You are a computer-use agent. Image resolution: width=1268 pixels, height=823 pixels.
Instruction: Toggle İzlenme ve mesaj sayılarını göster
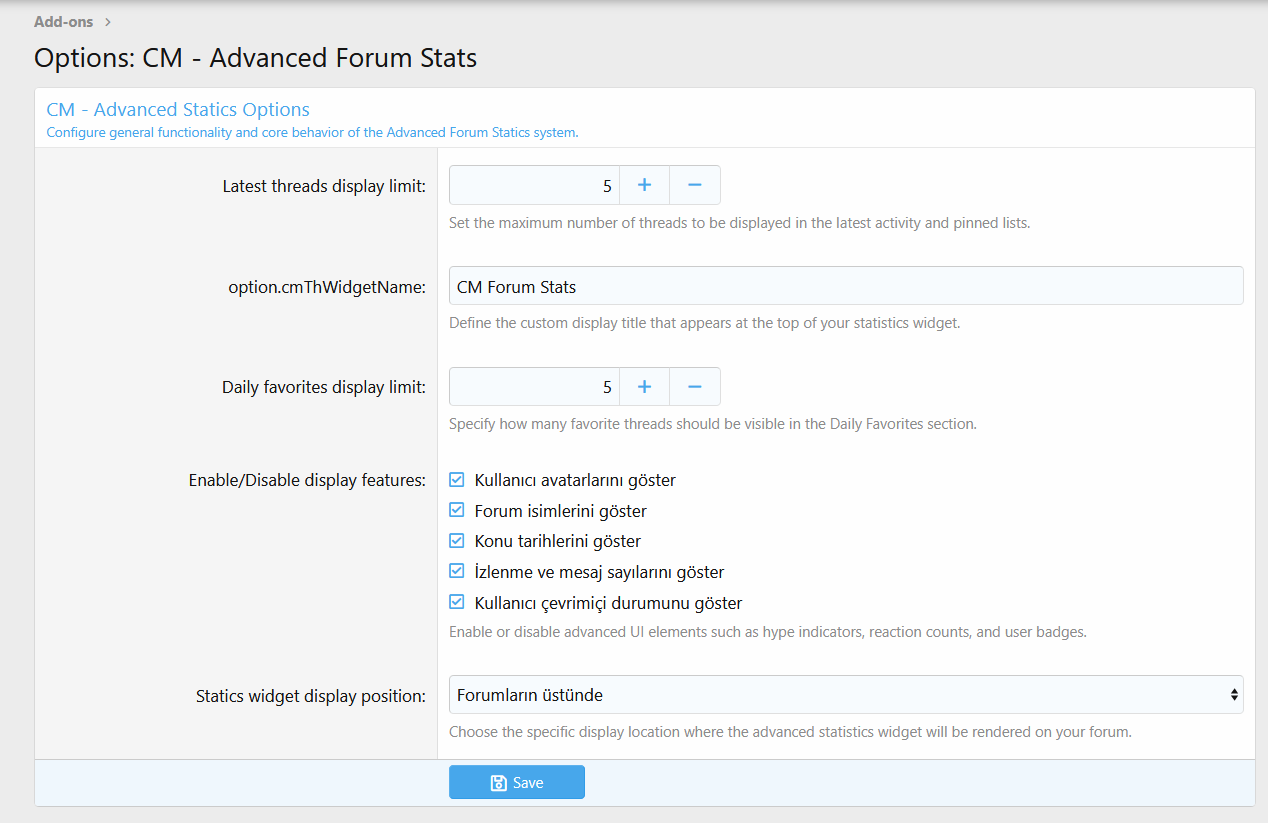click(x=457, y=572)
